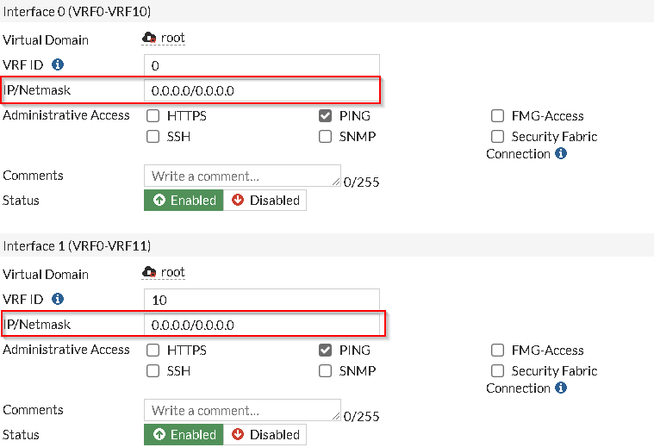Enable SSH access on Interface 0
This screenshot has width=654, height=446.
click(153, 136)
